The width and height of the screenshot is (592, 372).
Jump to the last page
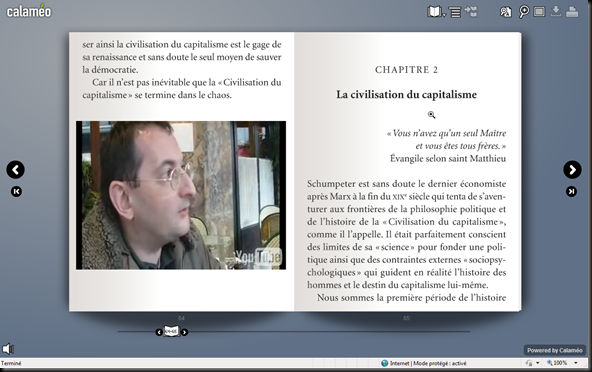click(571, 191)
